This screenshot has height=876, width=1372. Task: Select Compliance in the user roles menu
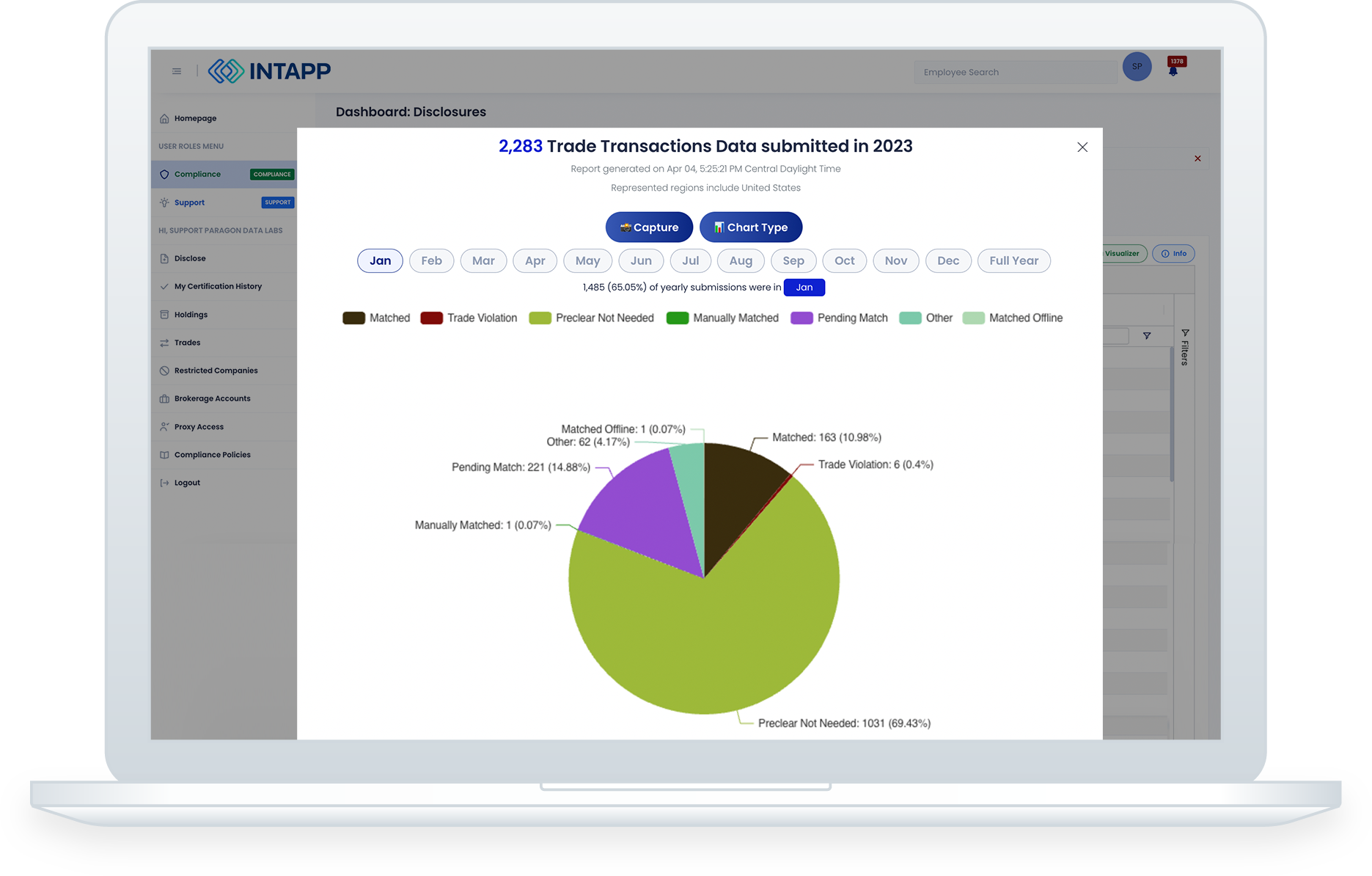pos(197,175)
